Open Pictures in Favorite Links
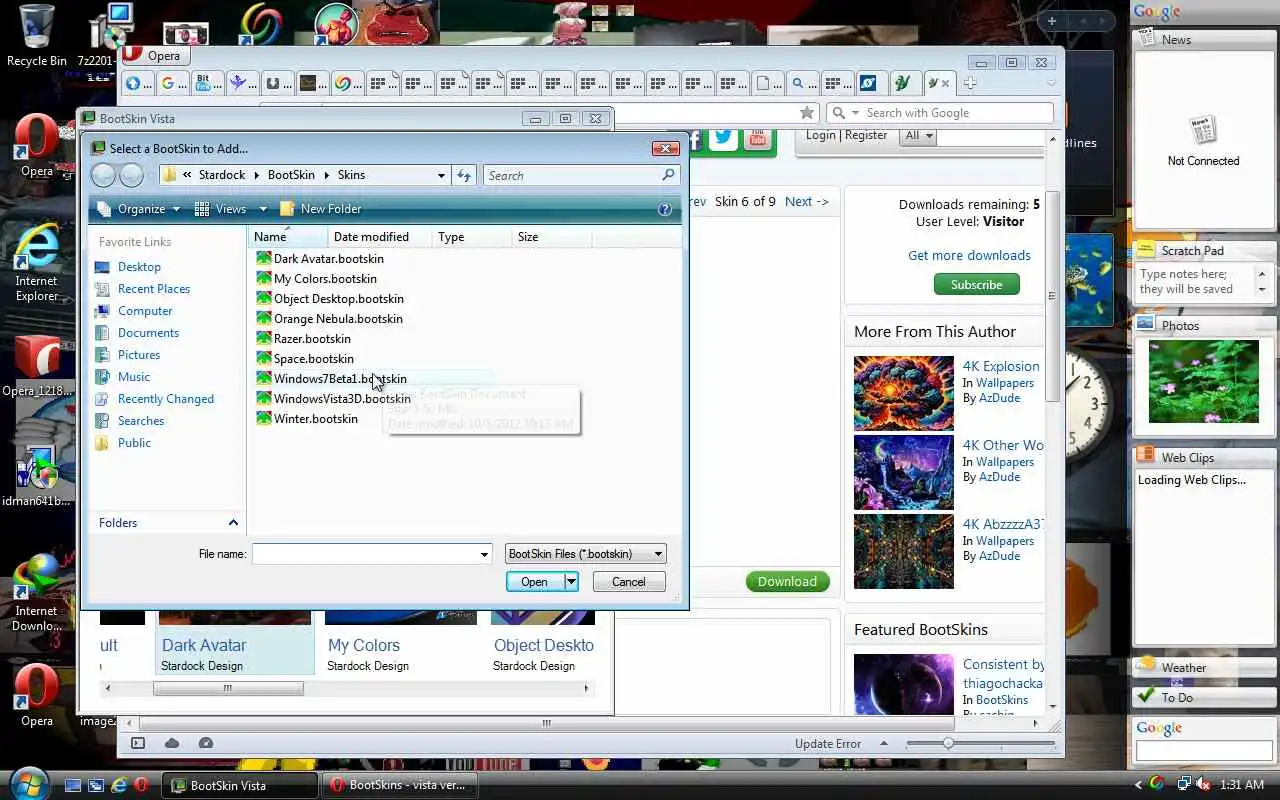This screenshot has height=800, width=1280. tap(139, 355)
